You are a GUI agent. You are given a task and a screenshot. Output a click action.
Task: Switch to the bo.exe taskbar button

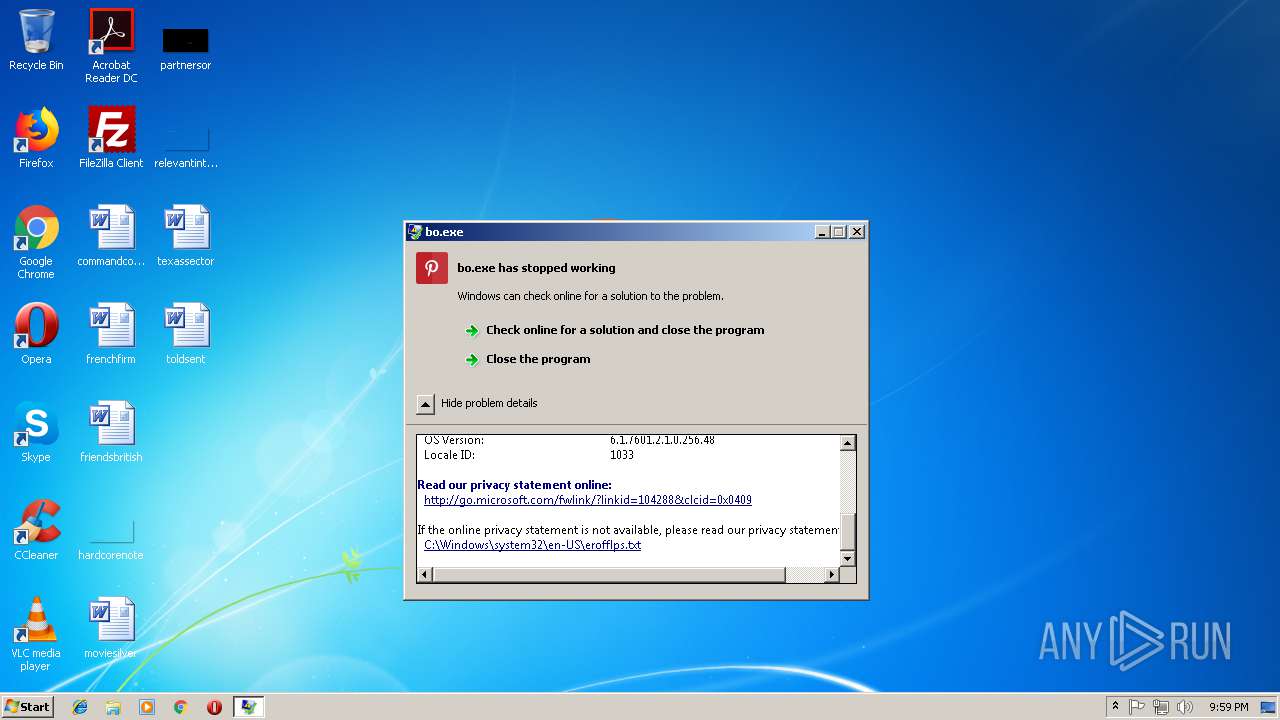[248, 707]
